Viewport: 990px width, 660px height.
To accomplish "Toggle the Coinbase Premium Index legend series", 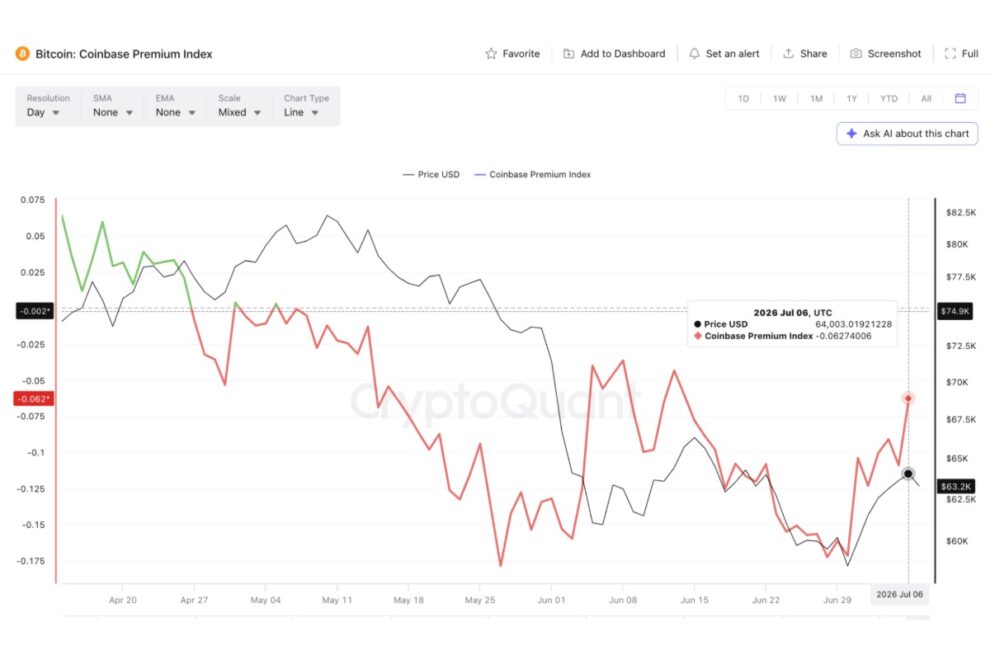I will (532, 174).
